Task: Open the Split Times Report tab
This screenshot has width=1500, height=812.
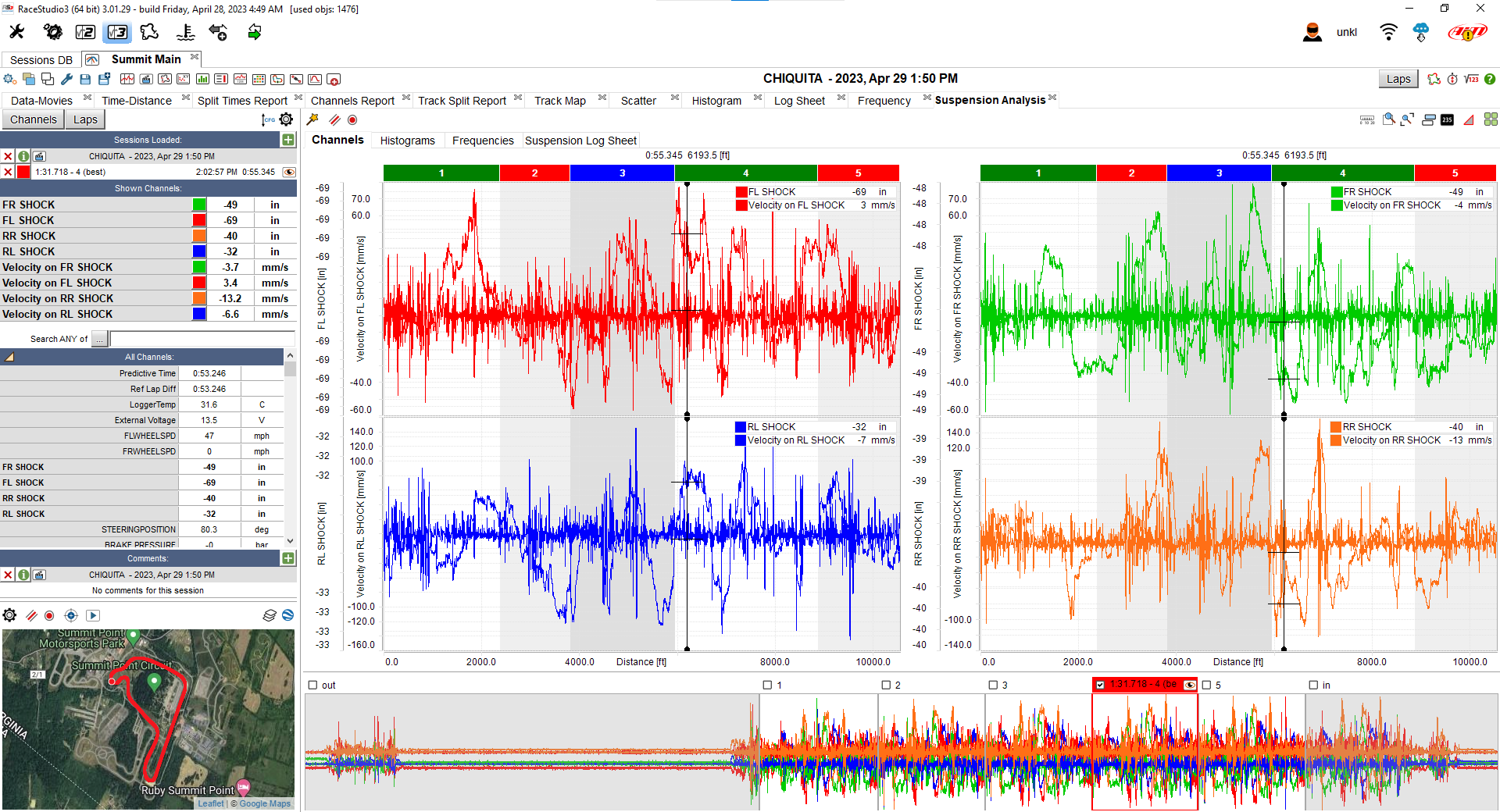Action: click(242, 101)
